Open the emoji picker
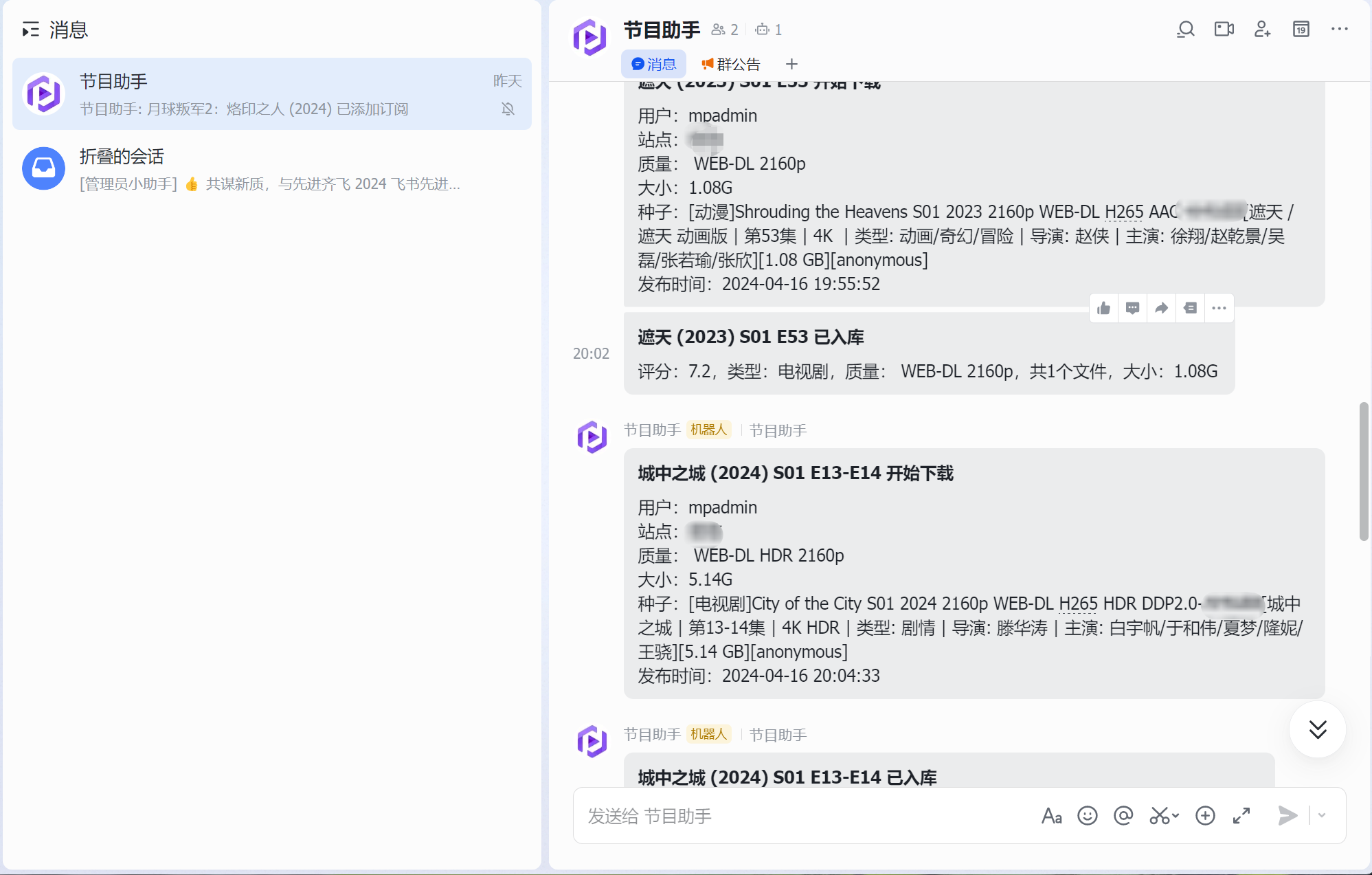Screen dimensions: 1372x875 click(x=1088, y=816)
